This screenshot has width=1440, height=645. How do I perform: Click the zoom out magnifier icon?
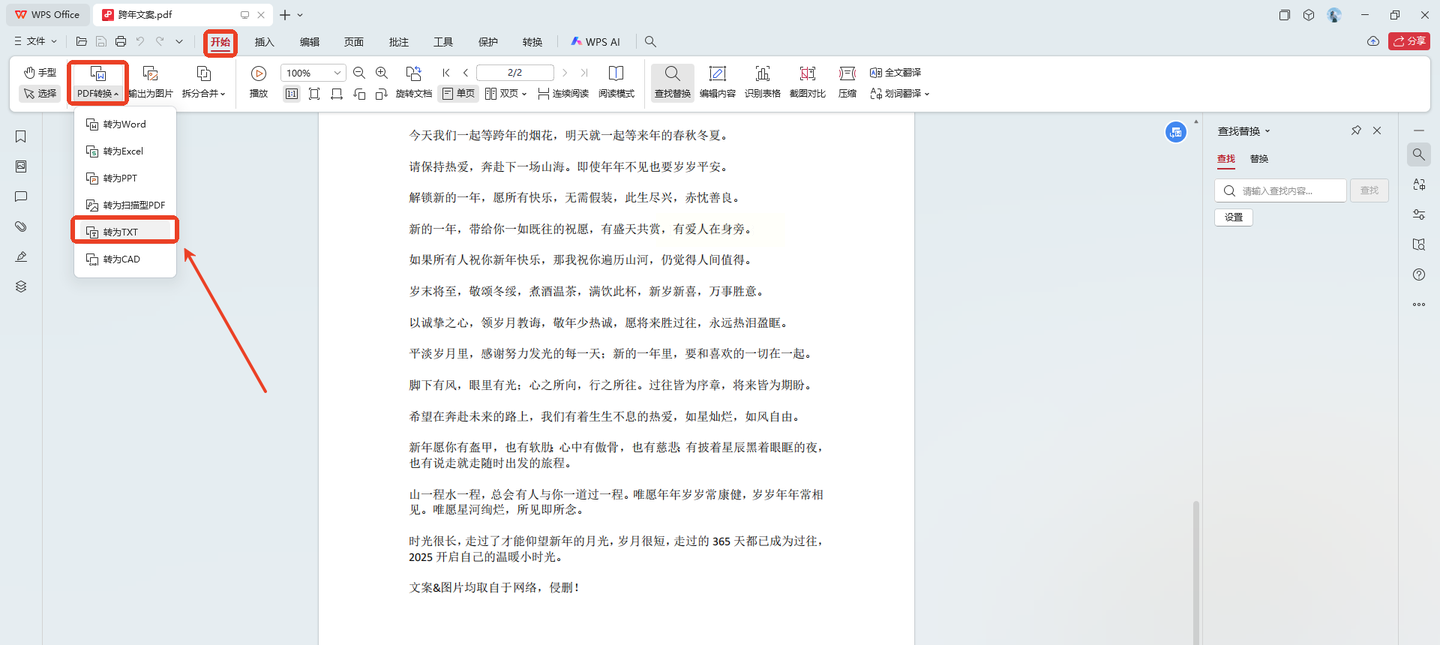coord(359,73)
